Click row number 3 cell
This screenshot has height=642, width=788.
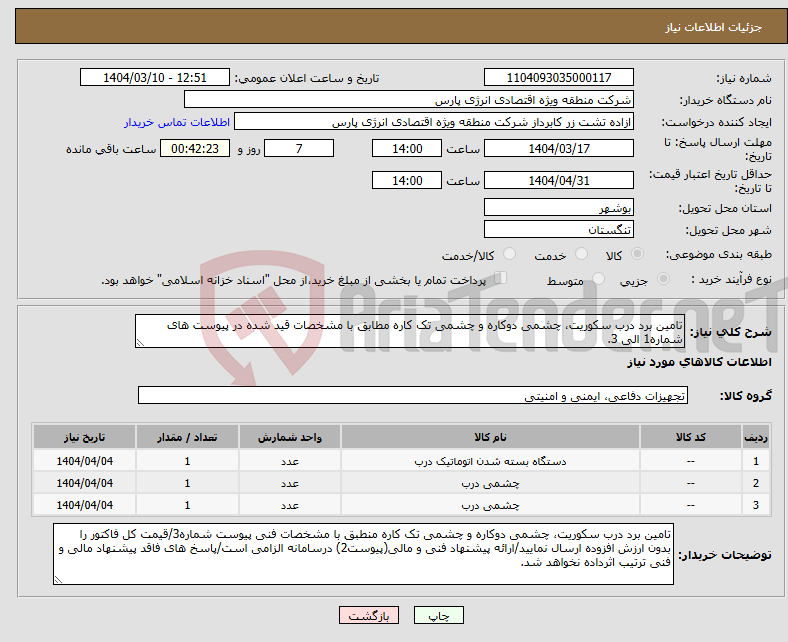pyautogui.click(x=755, y=505)
